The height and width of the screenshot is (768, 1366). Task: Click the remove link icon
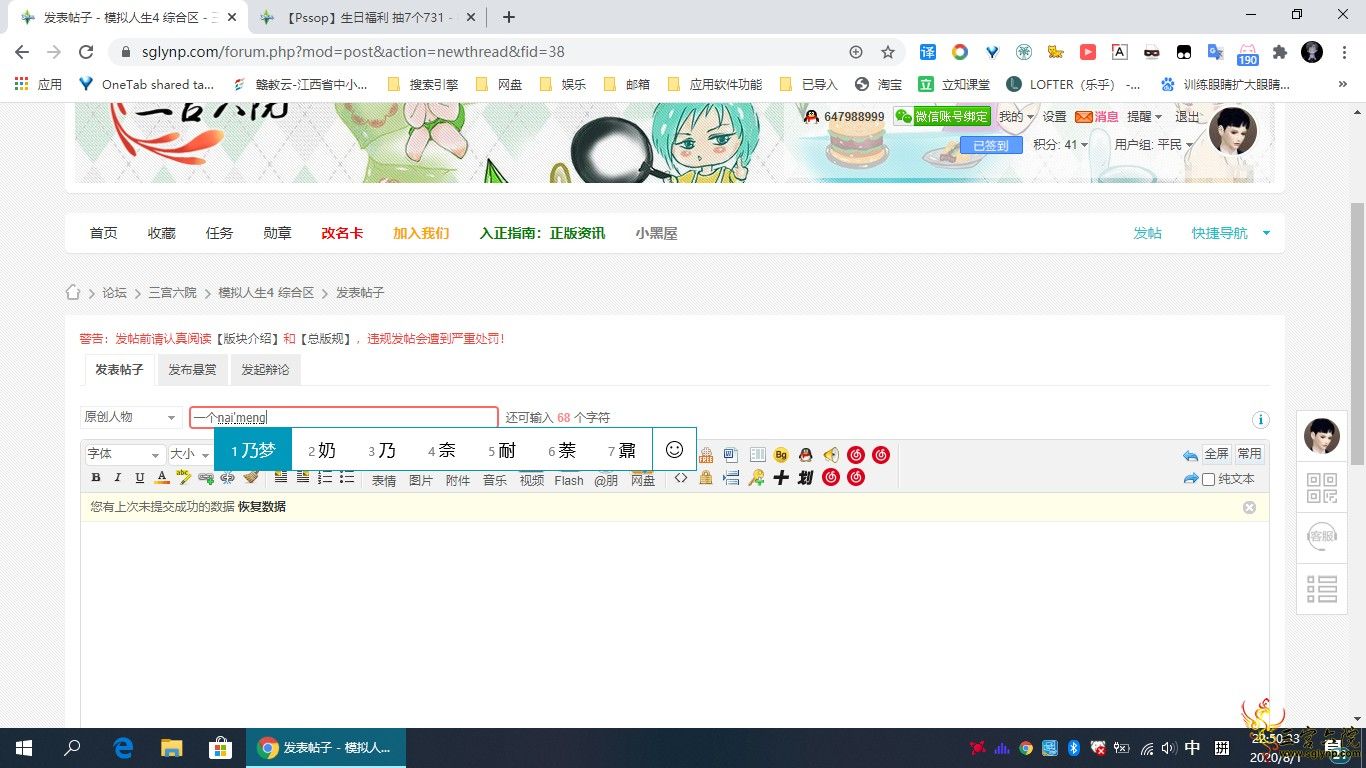click(227, 478)
